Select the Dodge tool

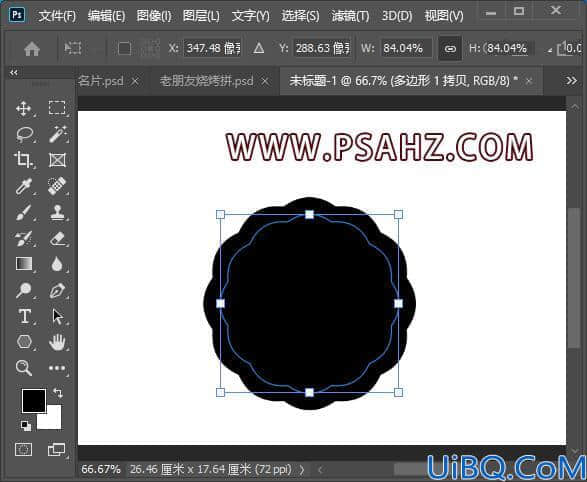point(24,290)
